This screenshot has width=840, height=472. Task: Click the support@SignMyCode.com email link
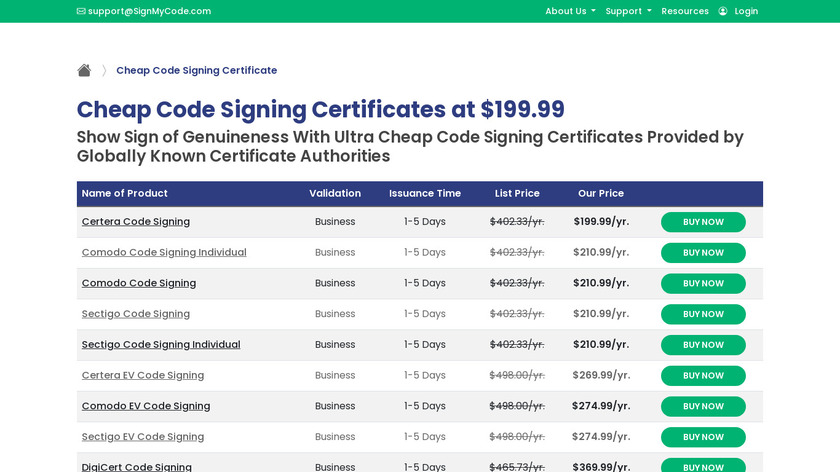click(149, 11)
